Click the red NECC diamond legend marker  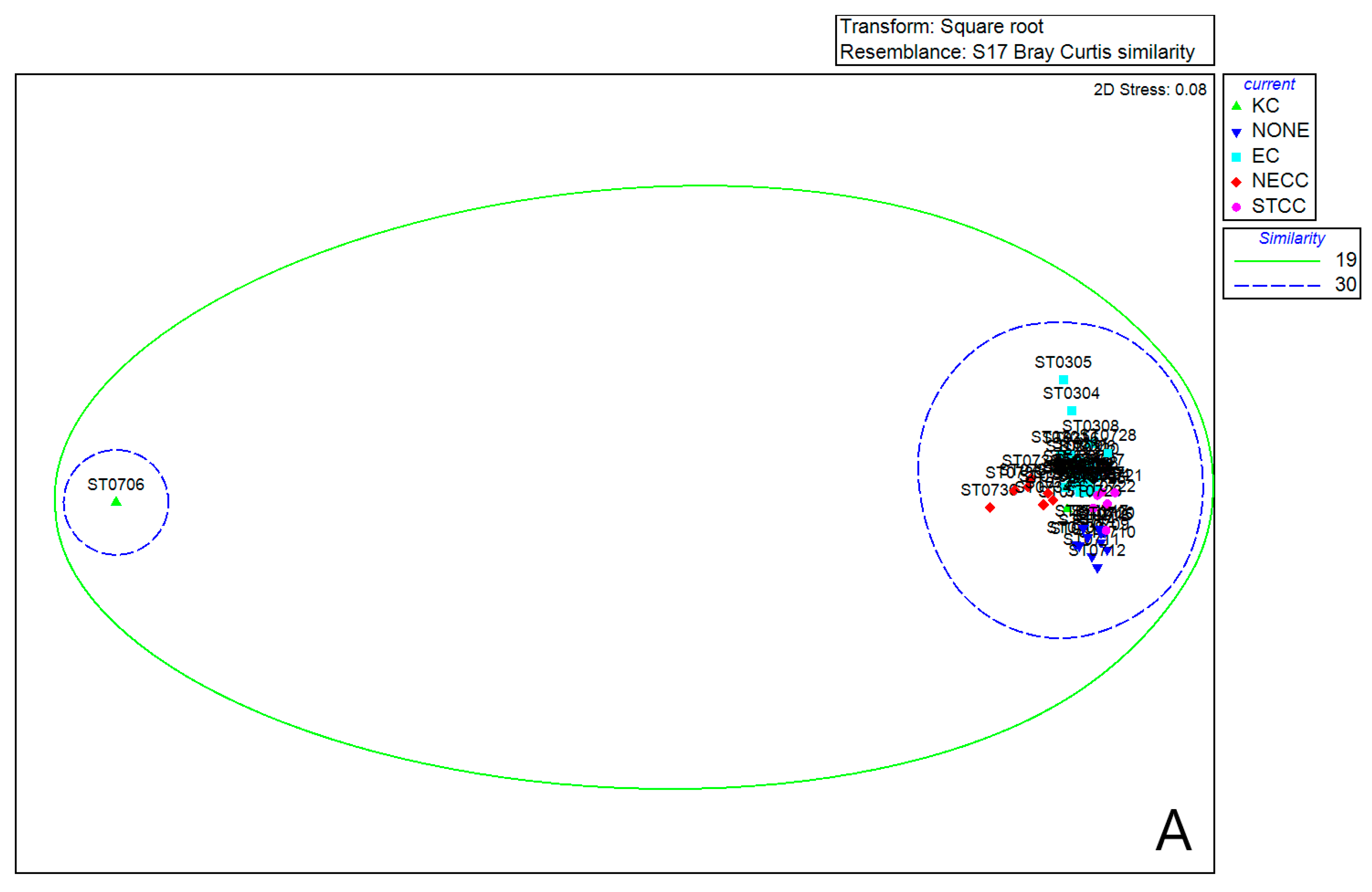[x=1236, y=182]
